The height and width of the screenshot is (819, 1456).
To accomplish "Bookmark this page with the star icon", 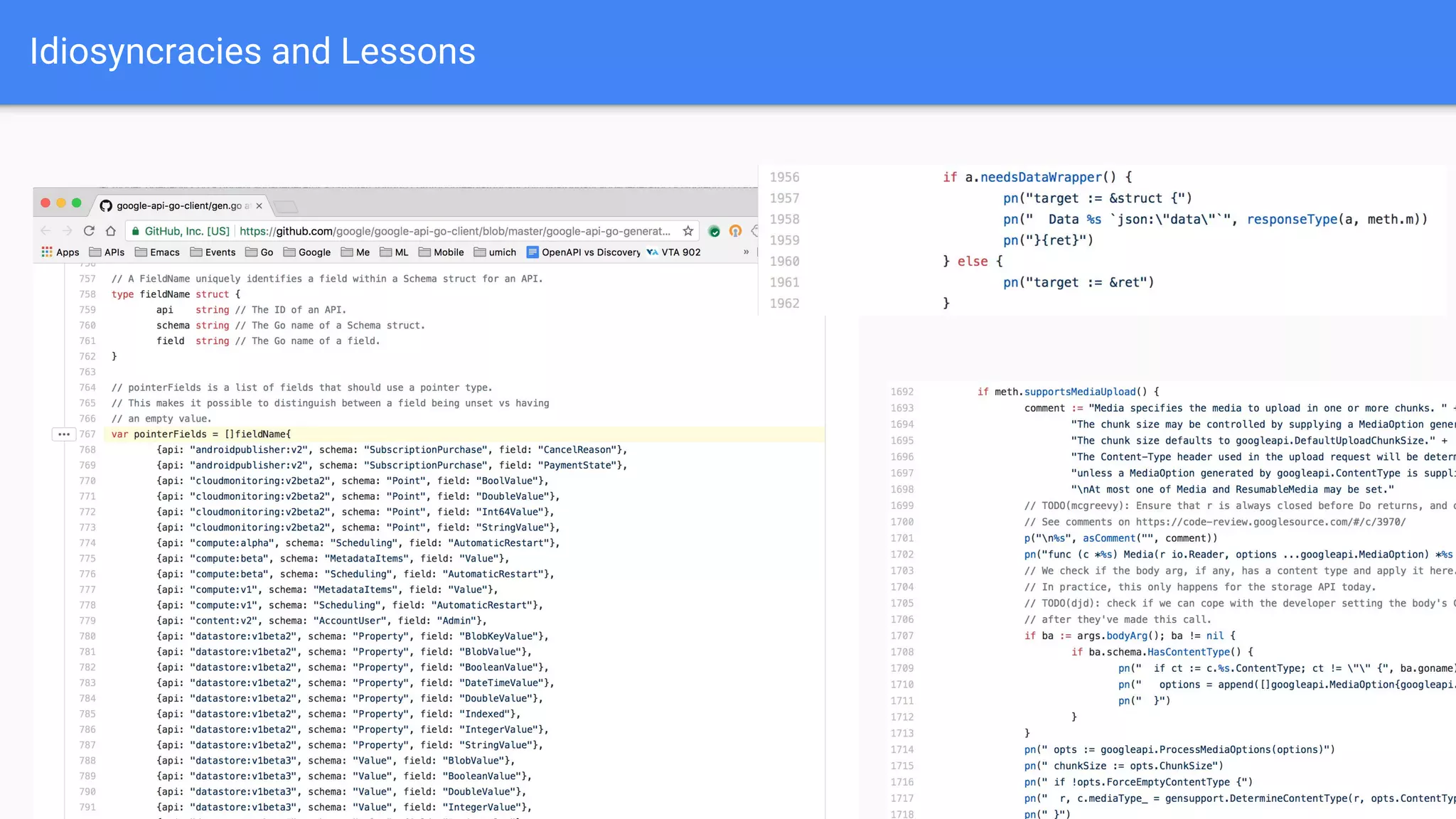I will tap(687, 231).
